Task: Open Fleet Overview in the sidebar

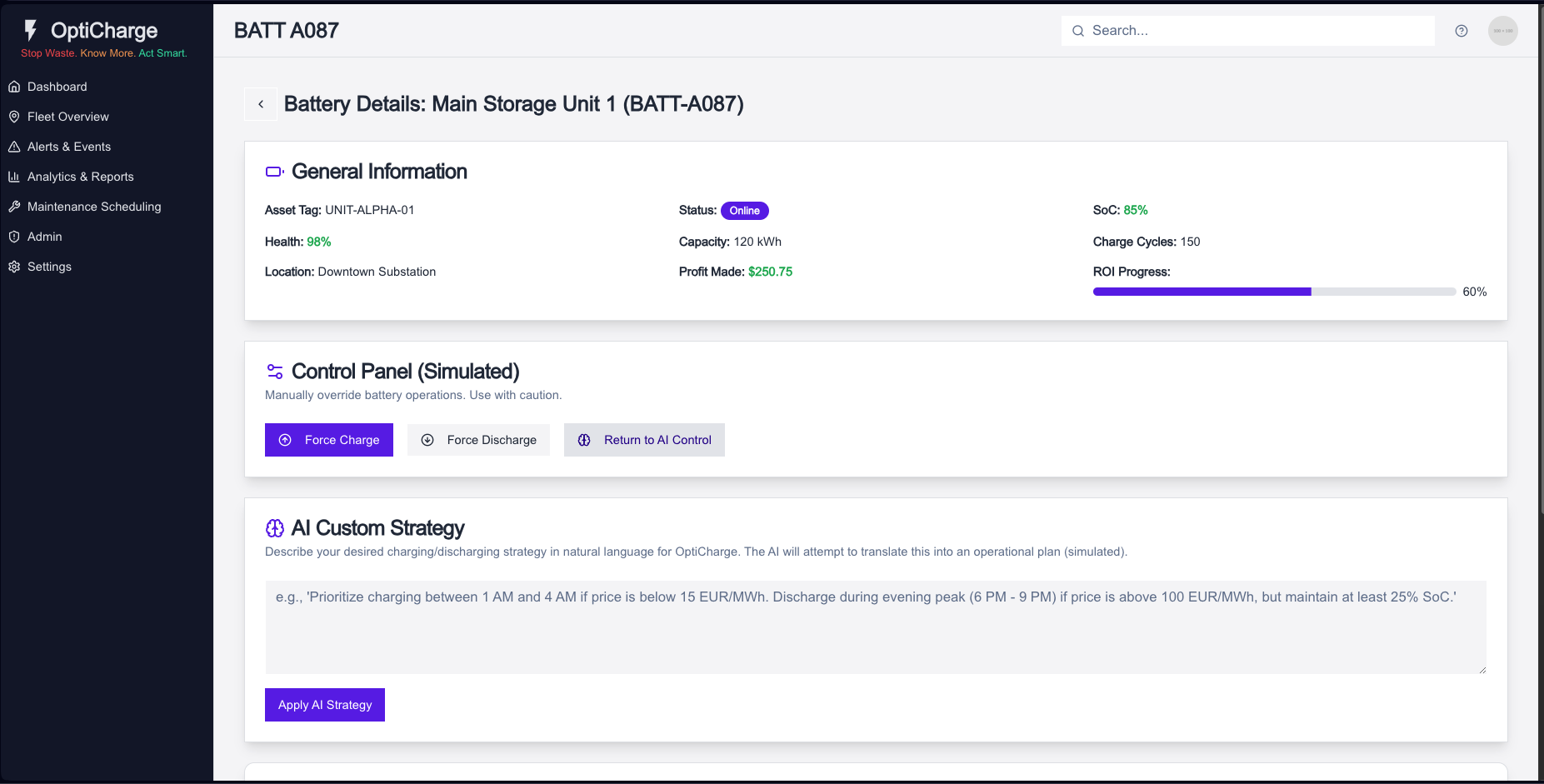Action: pos(67,116)
